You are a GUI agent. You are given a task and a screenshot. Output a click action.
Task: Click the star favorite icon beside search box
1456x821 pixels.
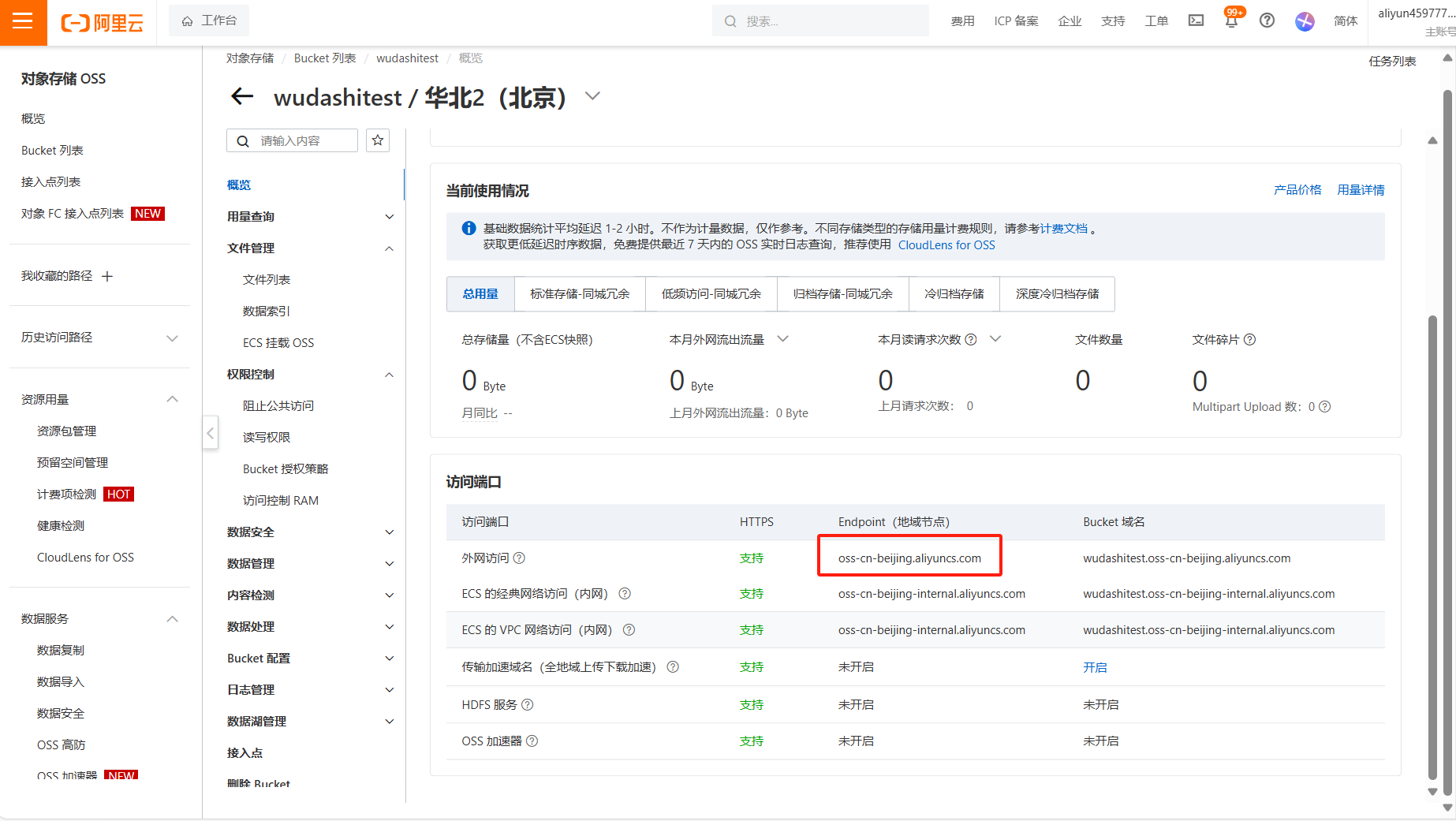point(378,140)
